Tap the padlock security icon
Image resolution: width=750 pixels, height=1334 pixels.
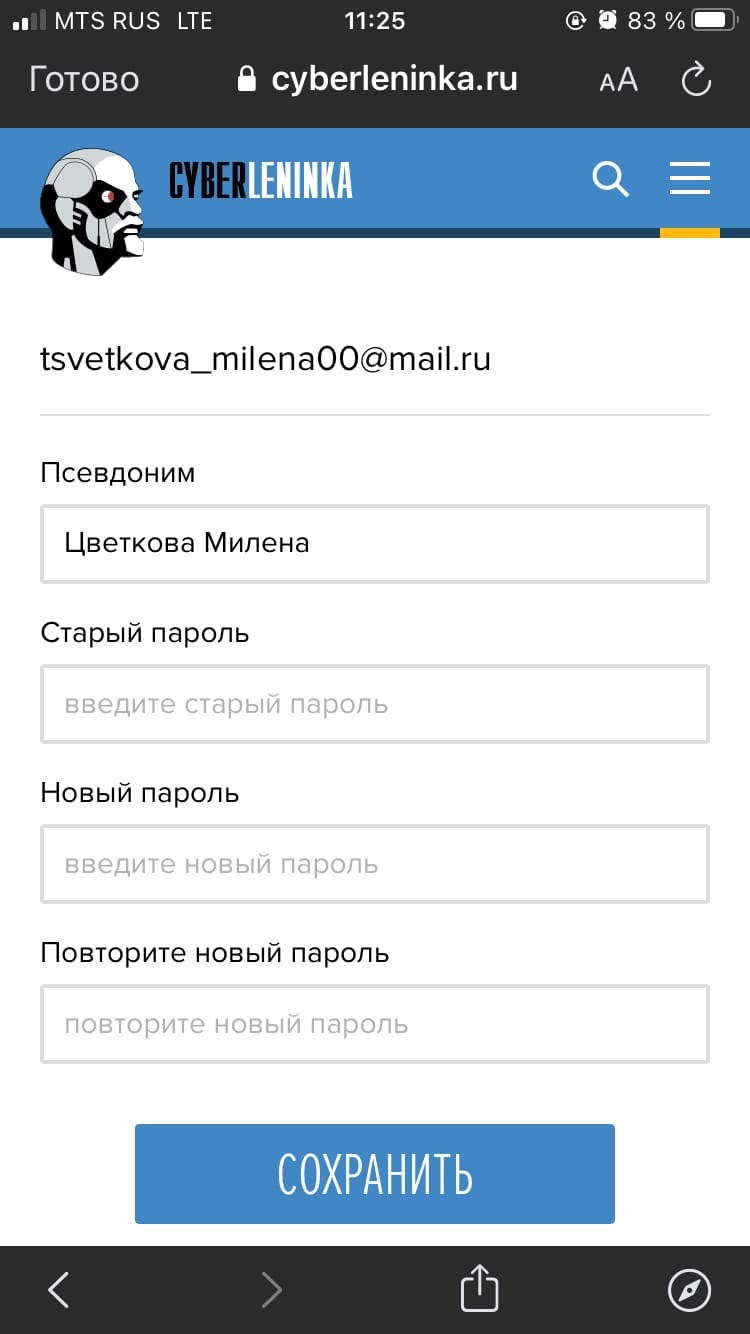click(247, 80)
